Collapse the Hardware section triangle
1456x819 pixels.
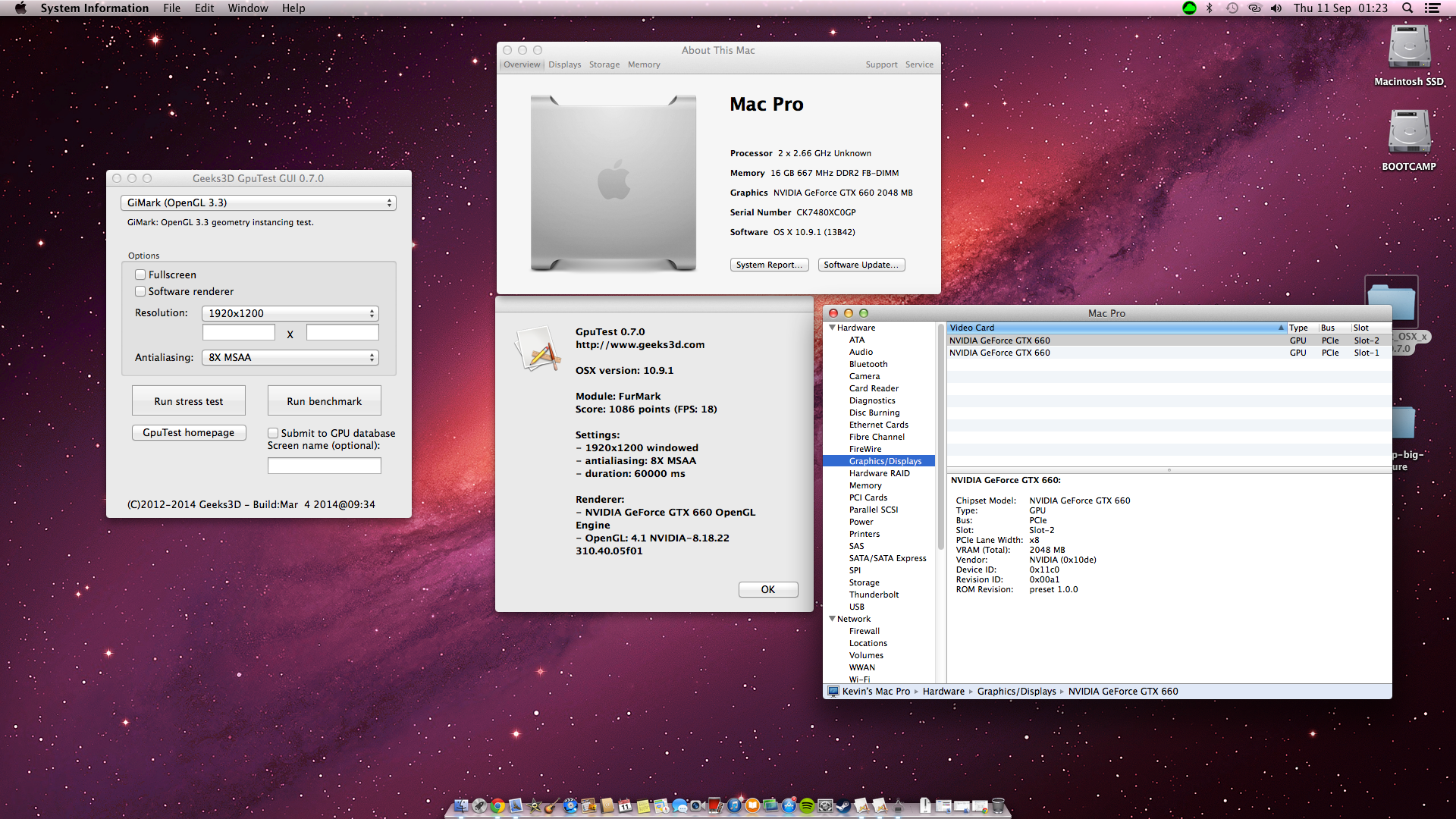coord(832,328)
